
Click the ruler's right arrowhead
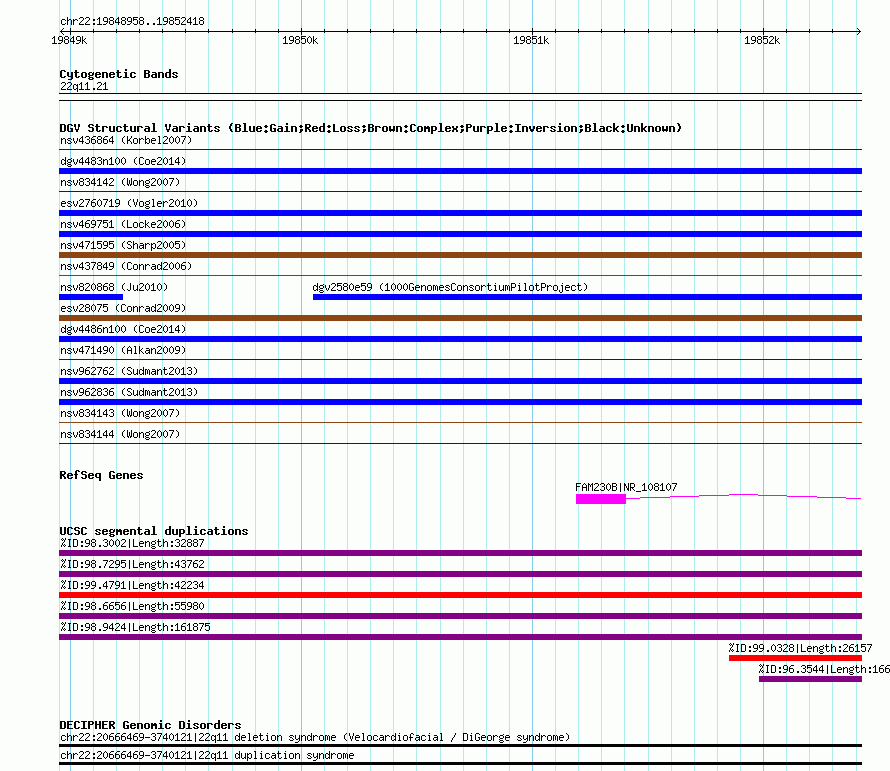(x=859, y=32)
